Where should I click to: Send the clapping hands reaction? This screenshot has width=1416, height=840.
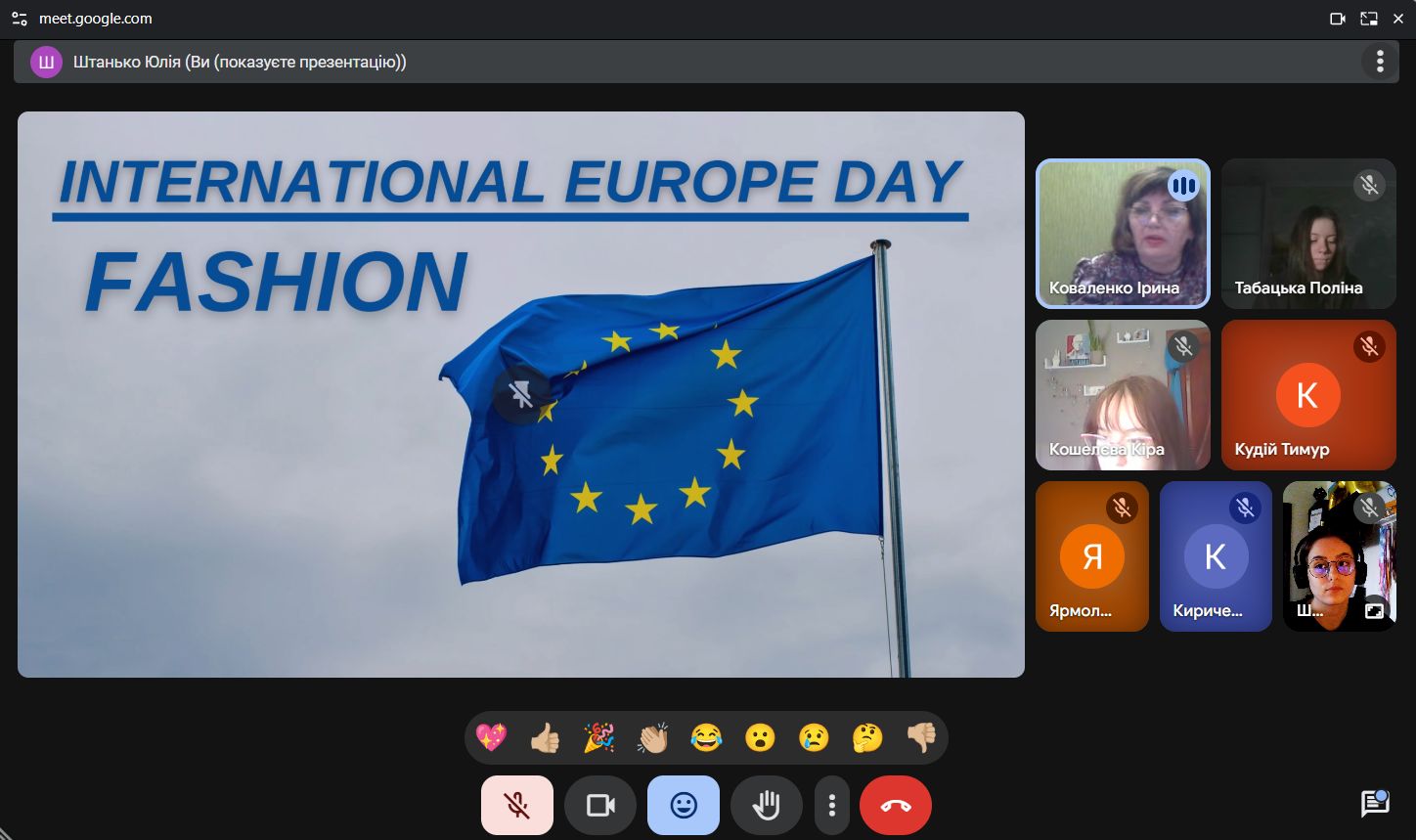click(x=652, y=737)
